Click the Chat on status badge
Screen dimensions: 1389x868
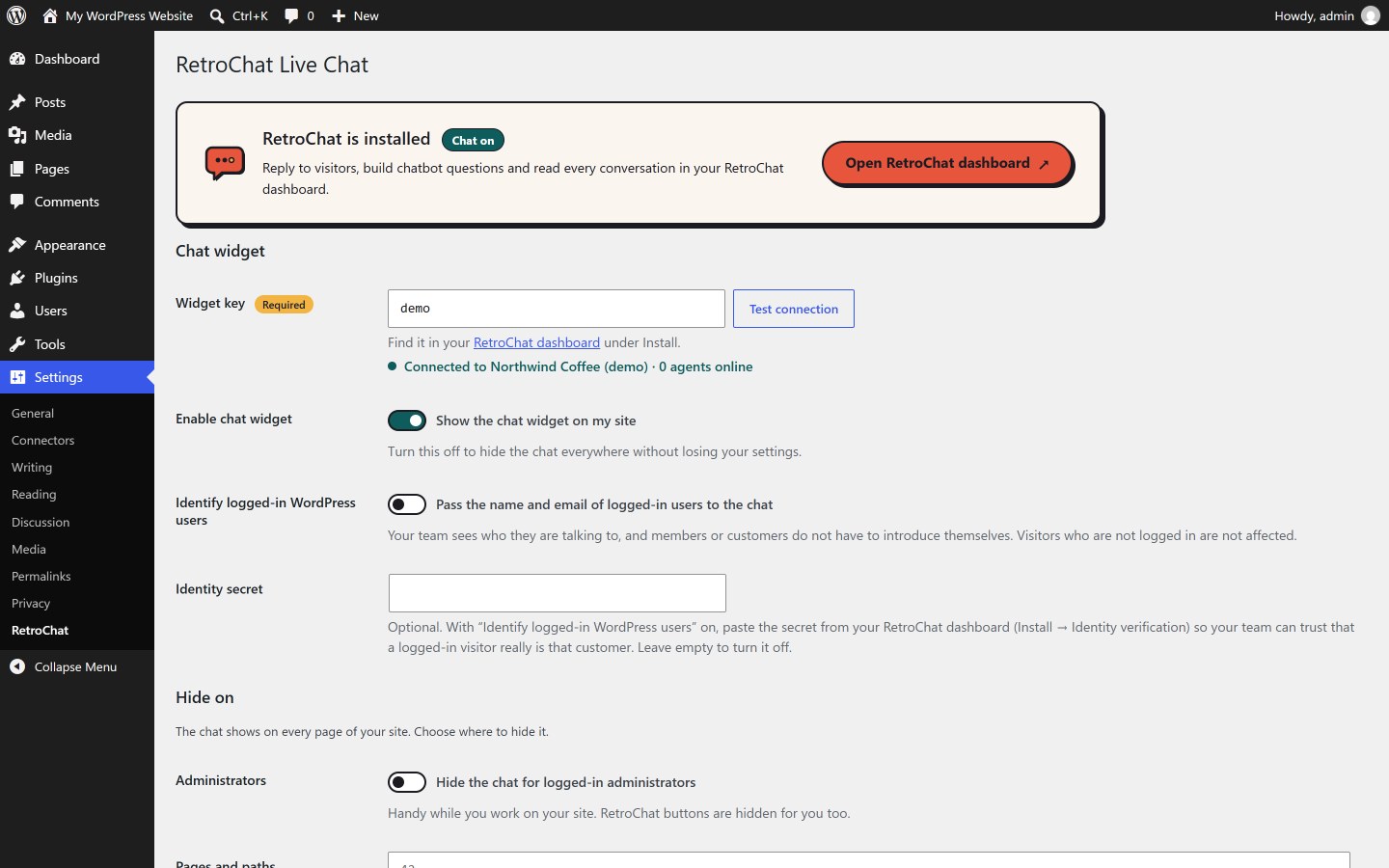point(473,140)
